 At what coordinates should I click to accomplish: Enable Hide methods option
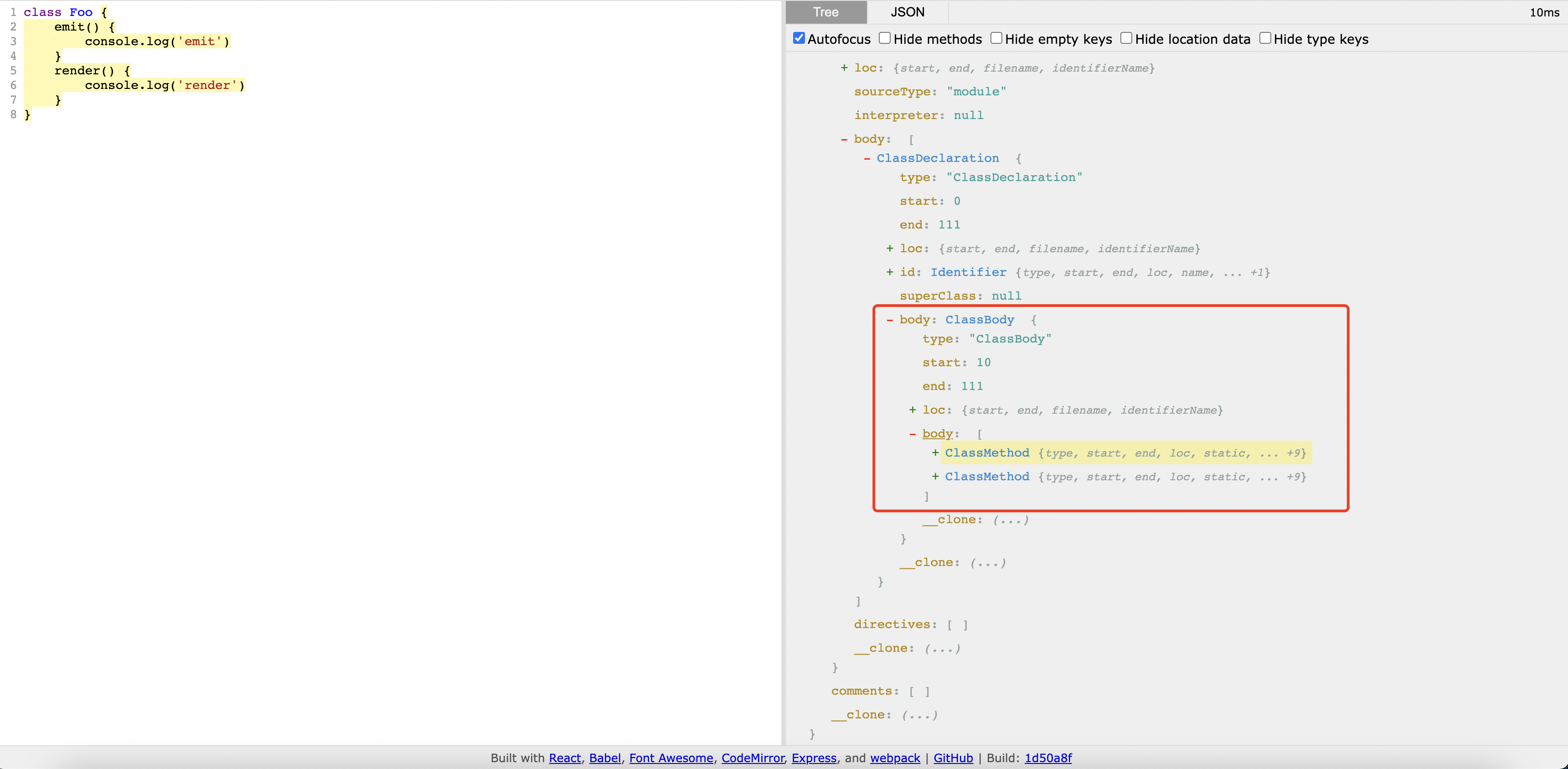pos(884,38)
